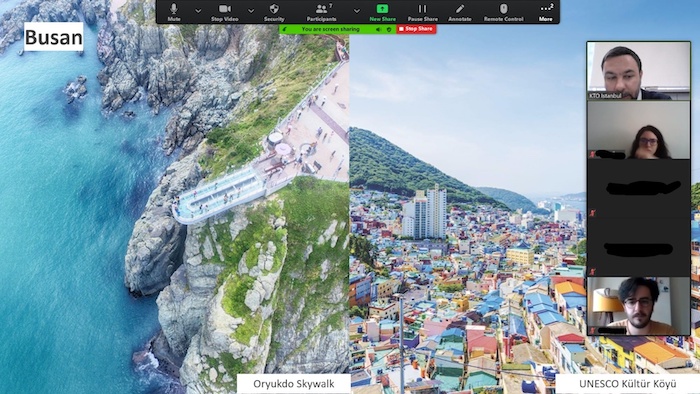Viewport: 700px width, 394px height.
Task: Click the 'You are screen sharing' status text
Action: pyautogui.click(x=330, y=29)
